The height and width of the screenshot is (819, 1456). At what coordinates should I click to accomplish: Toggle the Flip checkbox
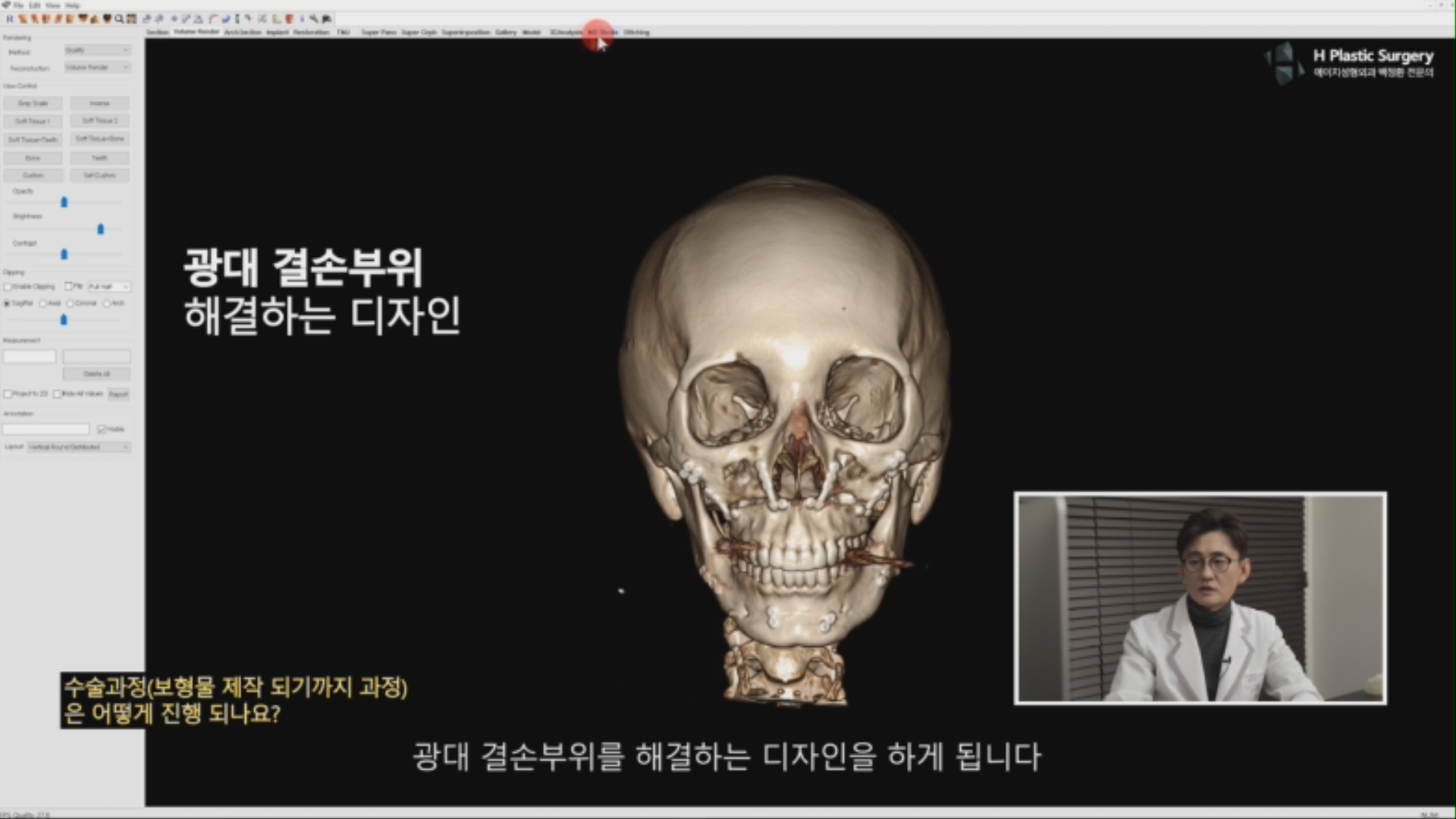(68, 287)
